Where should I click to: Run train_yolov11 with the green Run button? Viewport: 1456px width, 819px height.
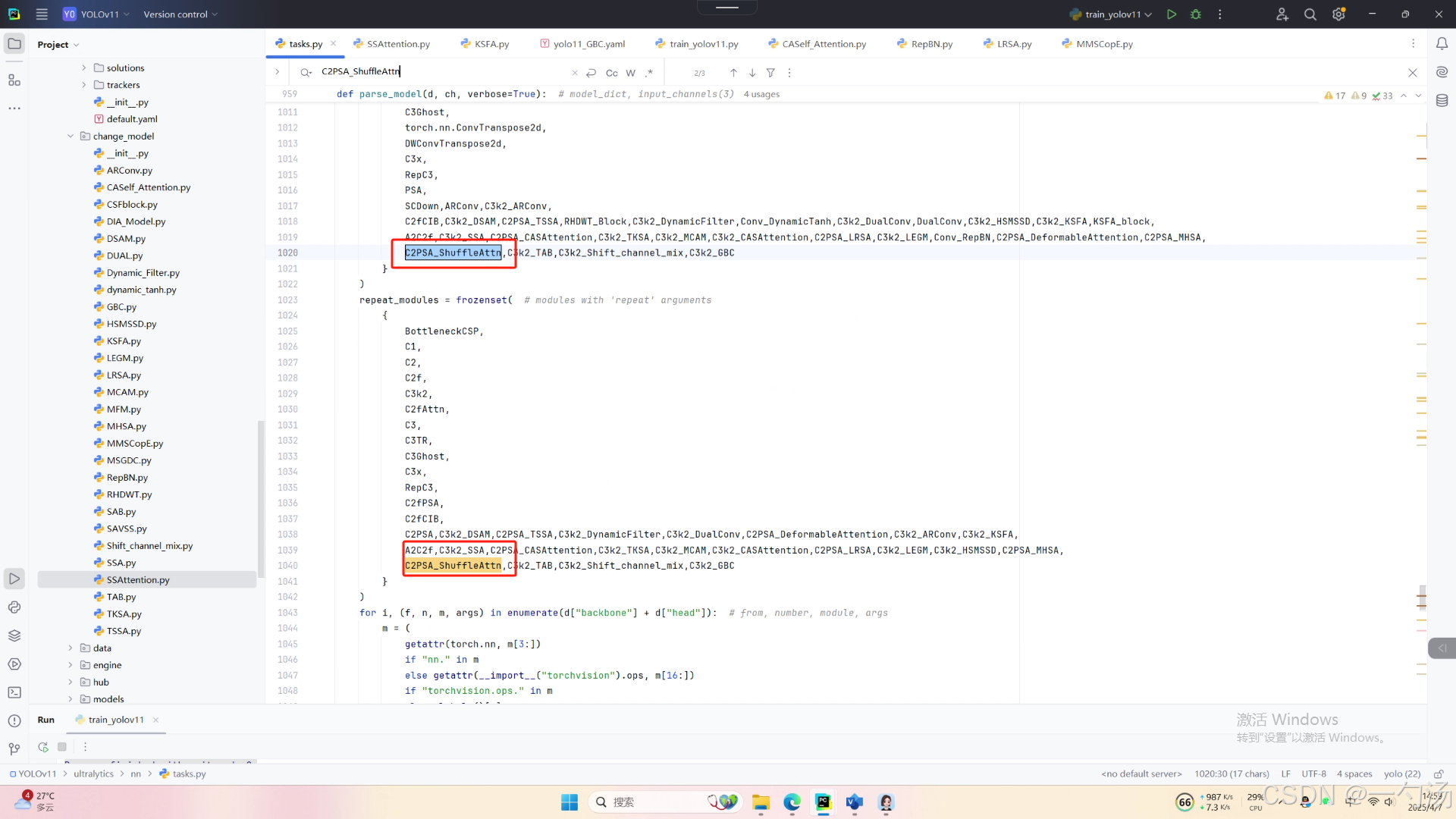coord(1172,14)
